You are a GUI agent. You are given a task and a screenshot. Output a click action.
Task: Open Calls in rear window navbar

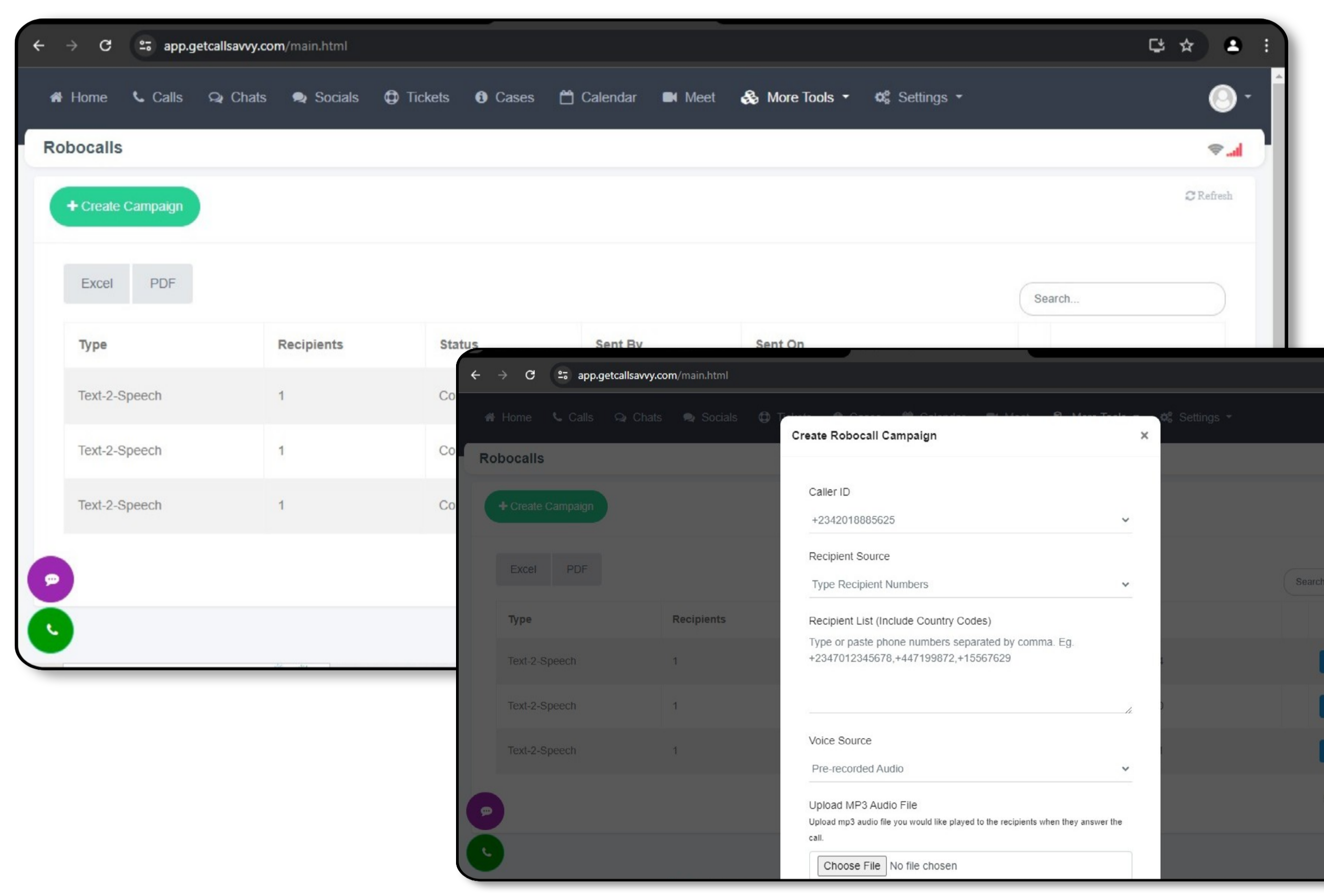point(158,97)
